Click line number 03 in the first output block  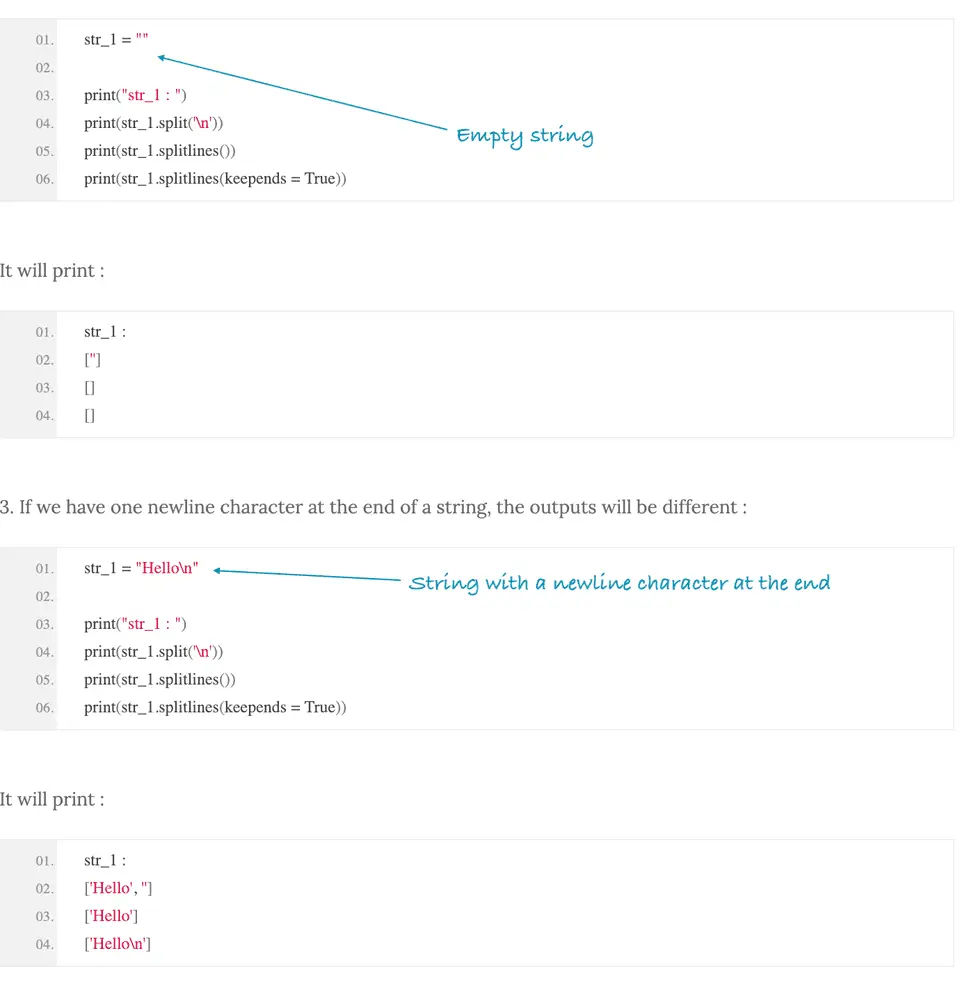coord(44,388)
